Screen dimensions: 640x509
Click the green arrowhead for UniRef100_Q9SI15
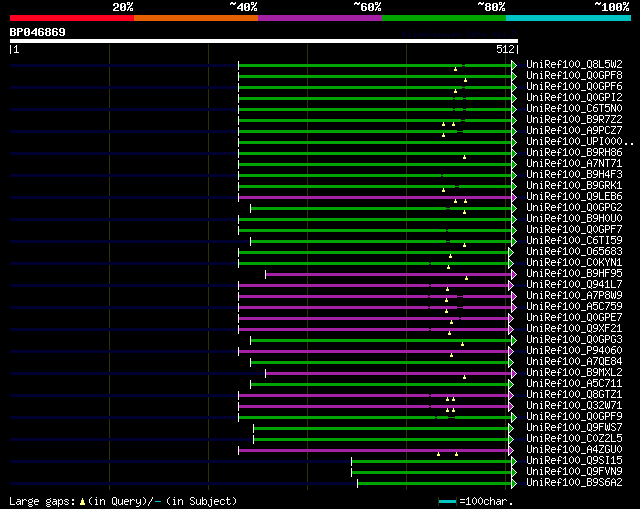(x=514, y=461)
